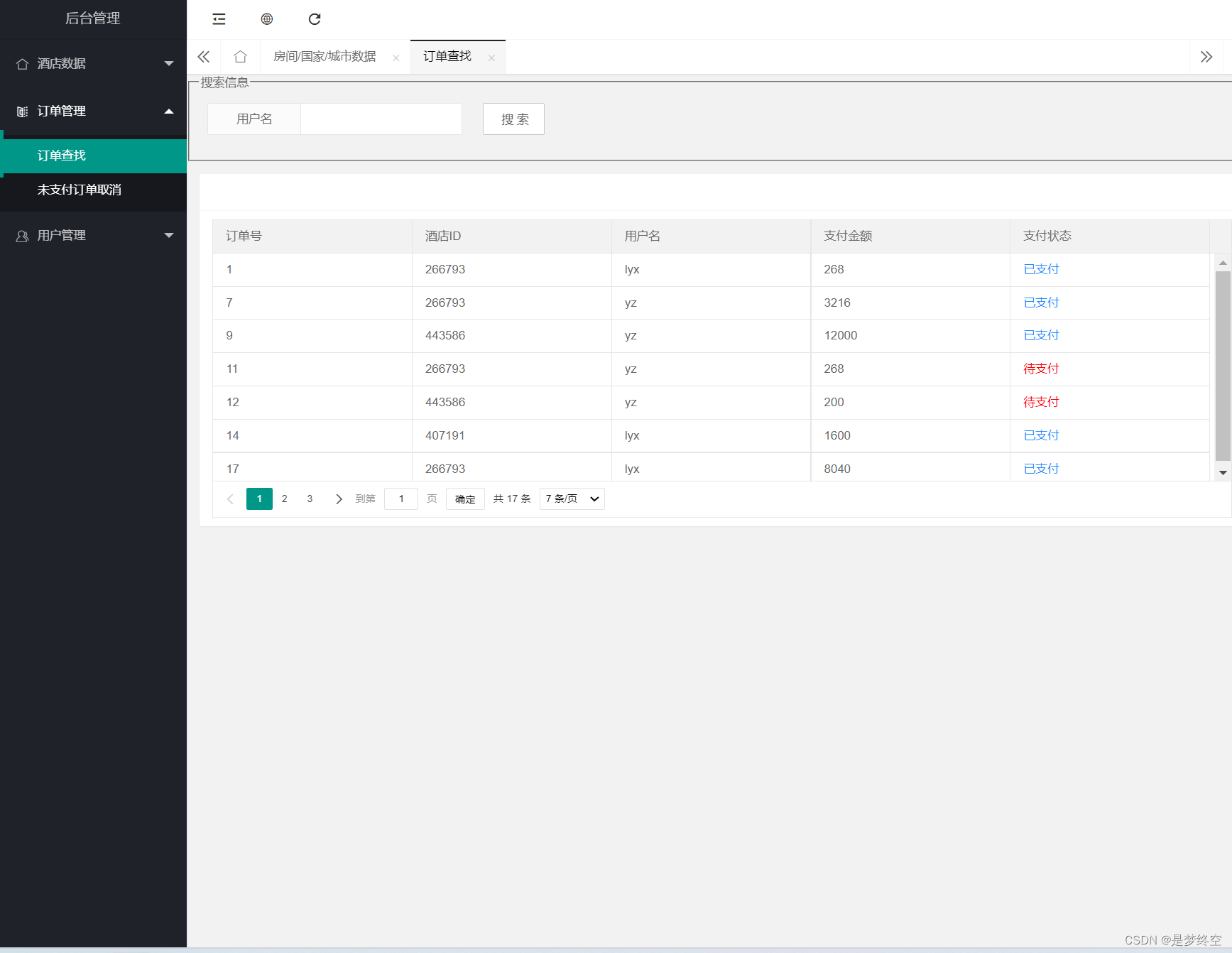Open the home tab icon
Screen dimensions: 1232x953
pos(241,57)
